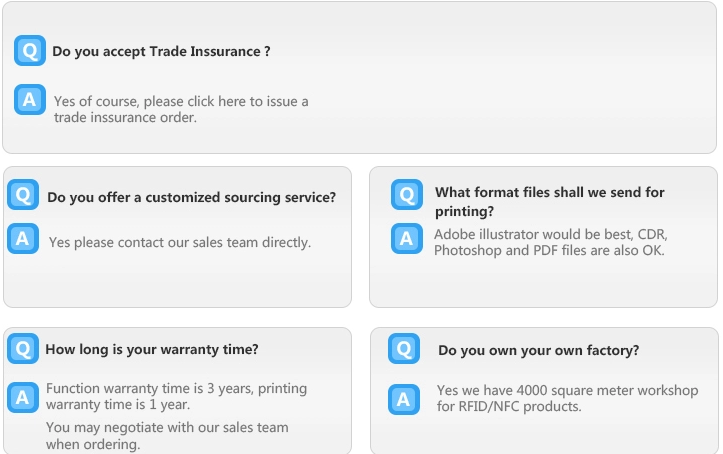Click the A icon beside trade inssurance answer
This screenshot has width=723, height=454.
[x=30, y=100]
